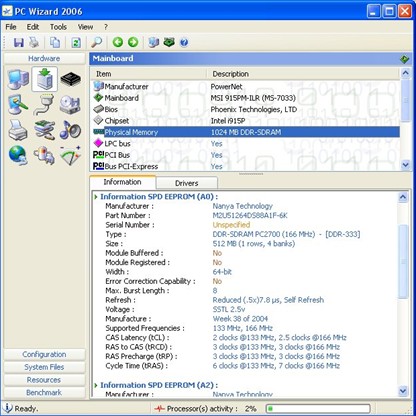
Task: Click information pane scroll up arrow
Action: 403,197
